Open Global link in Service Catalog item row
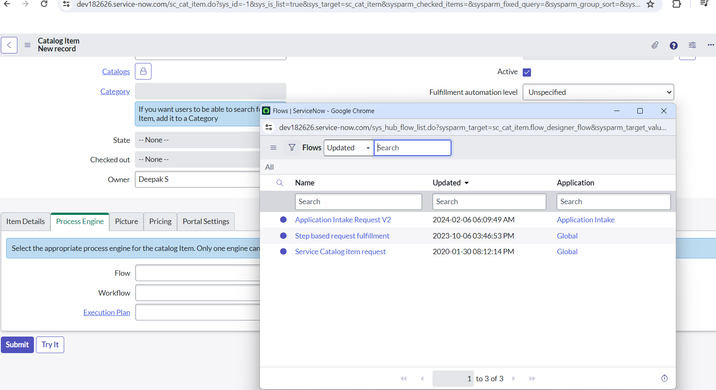The height and width of the screenshot is (390, 716). 567,252
